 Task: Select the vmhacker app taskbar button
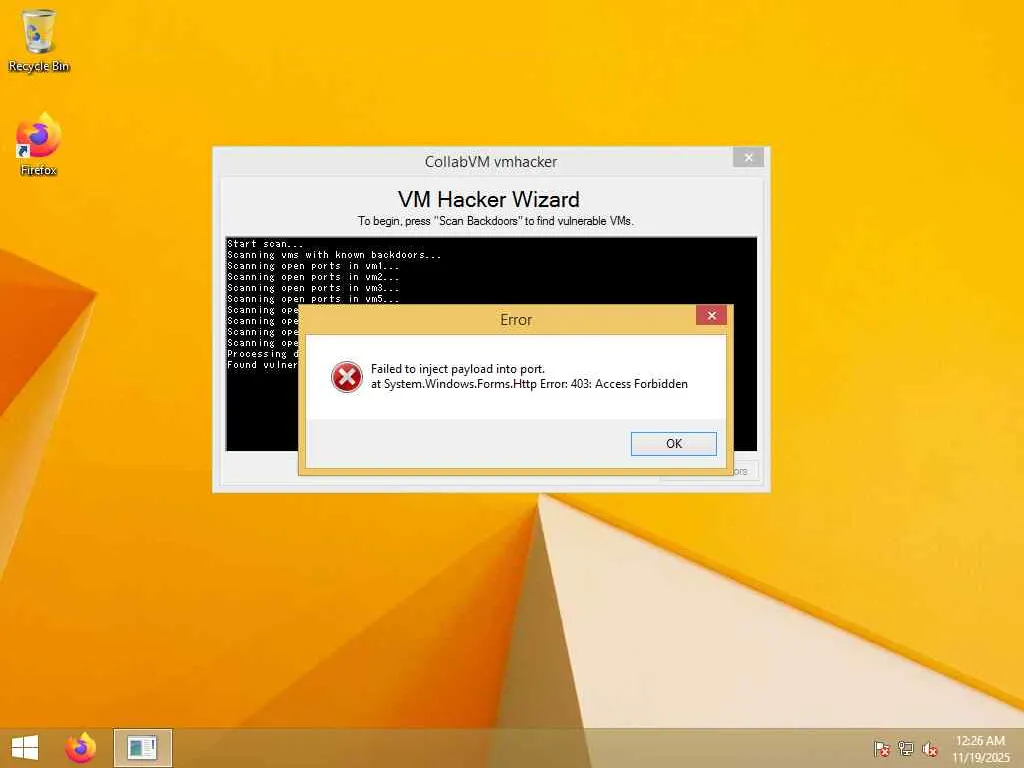142,748
